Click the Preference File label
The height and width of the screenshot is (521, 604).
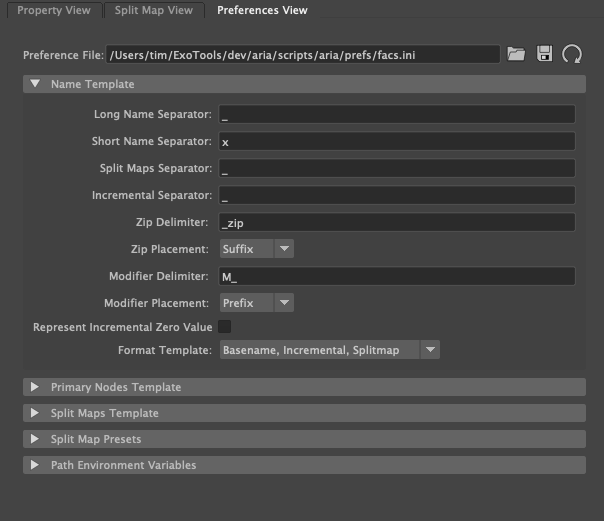63,55
